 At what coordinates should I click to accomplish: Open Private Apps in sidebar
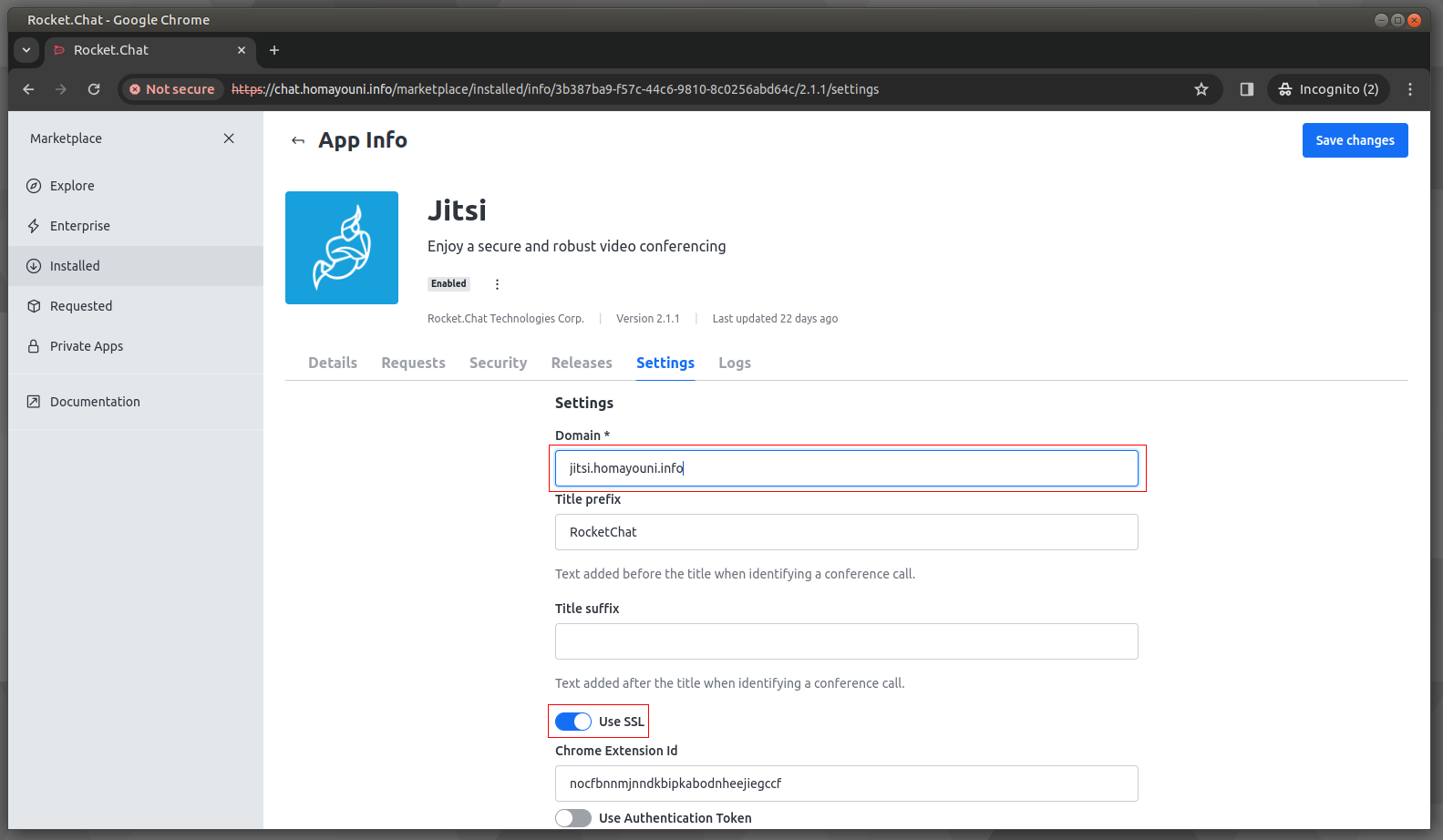click(136, 346)
